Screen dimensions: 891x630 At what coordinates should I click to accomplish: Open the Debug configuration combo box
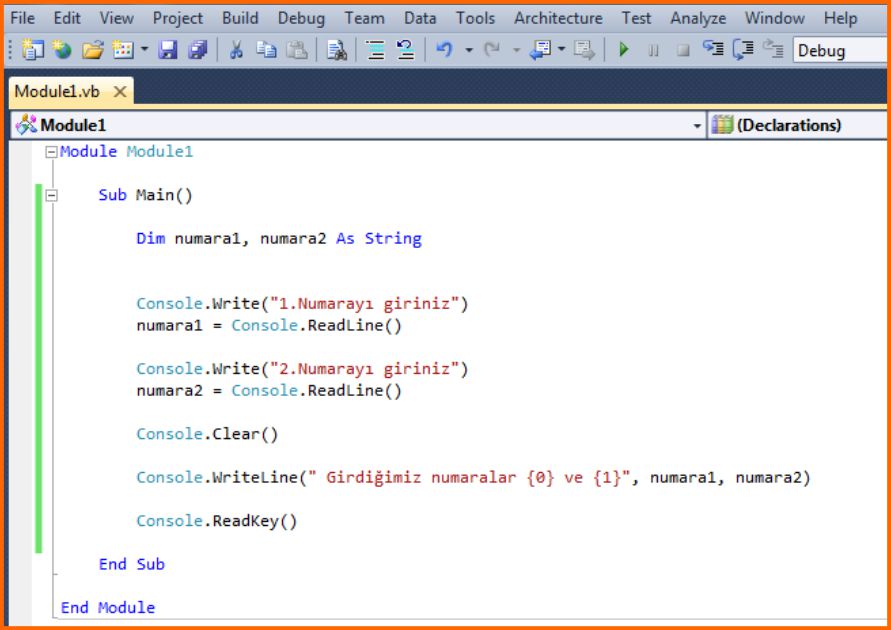click(x=838, y=50)
